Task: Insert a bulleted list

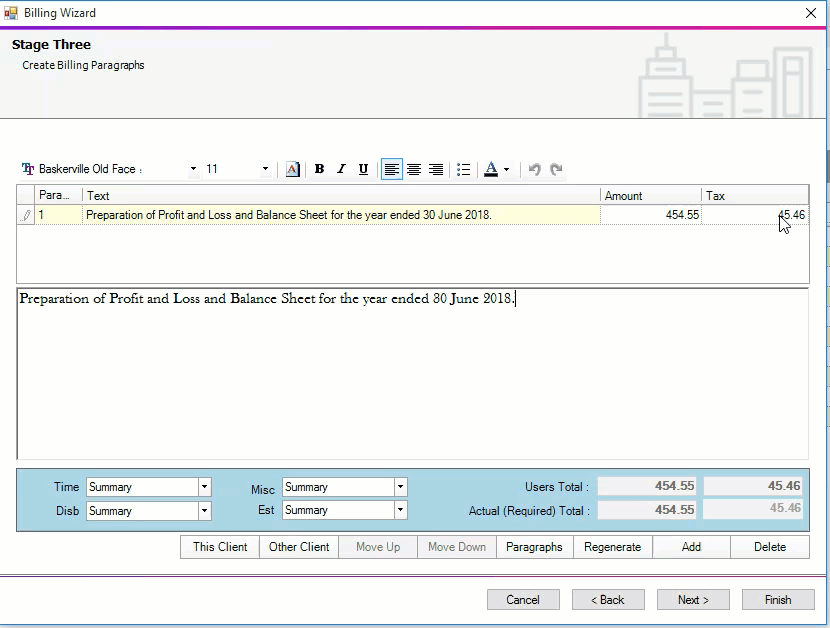Action: (463, 169)
